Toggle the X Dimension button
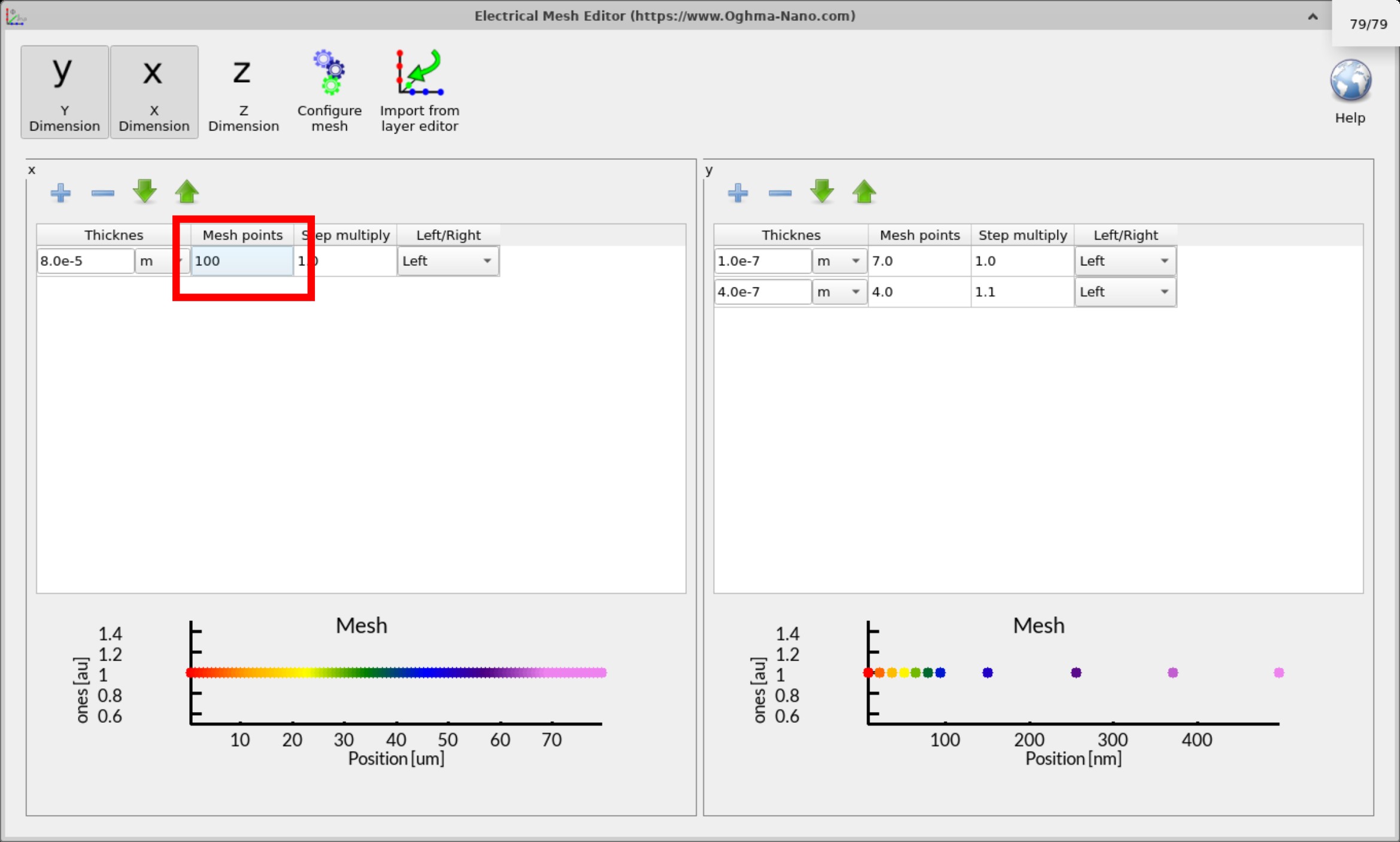 pos(154,92)
